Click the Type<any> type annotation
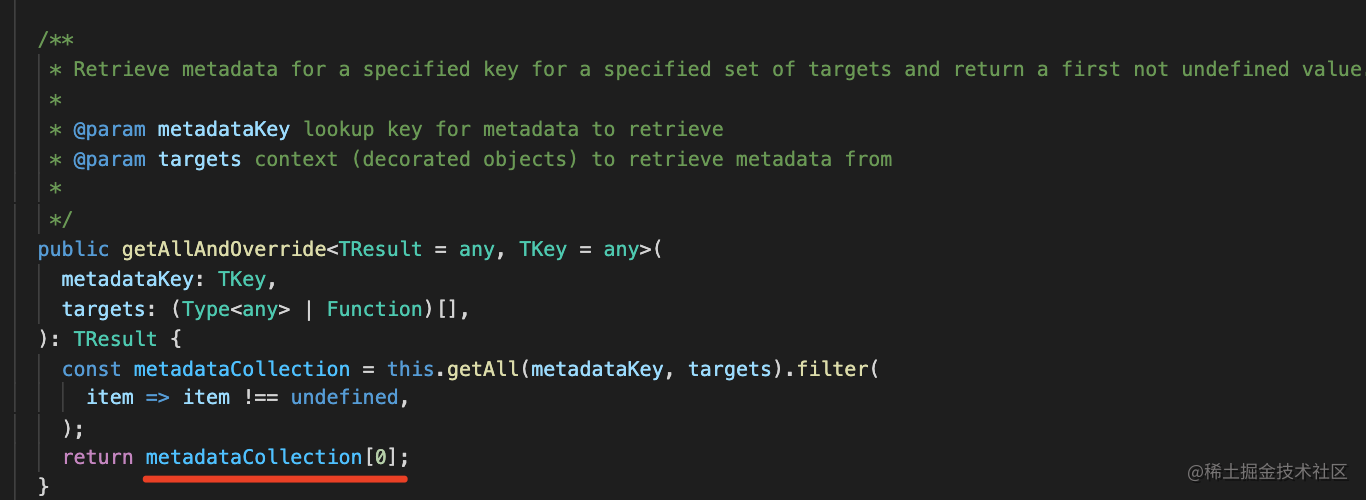 tap(236, 309)
